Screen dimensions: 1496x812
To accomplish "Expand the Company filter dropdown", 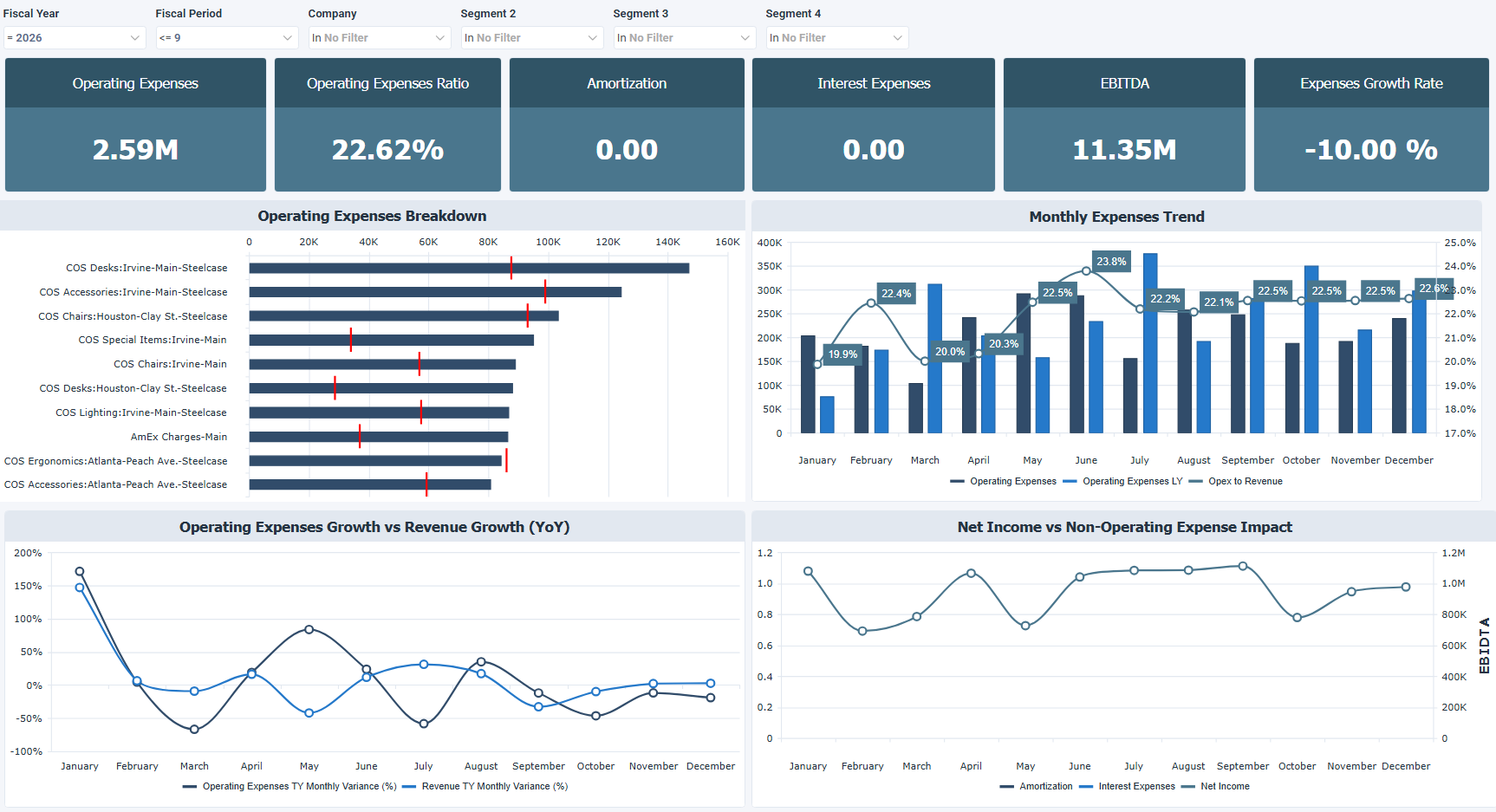I will tap(380, 37).
